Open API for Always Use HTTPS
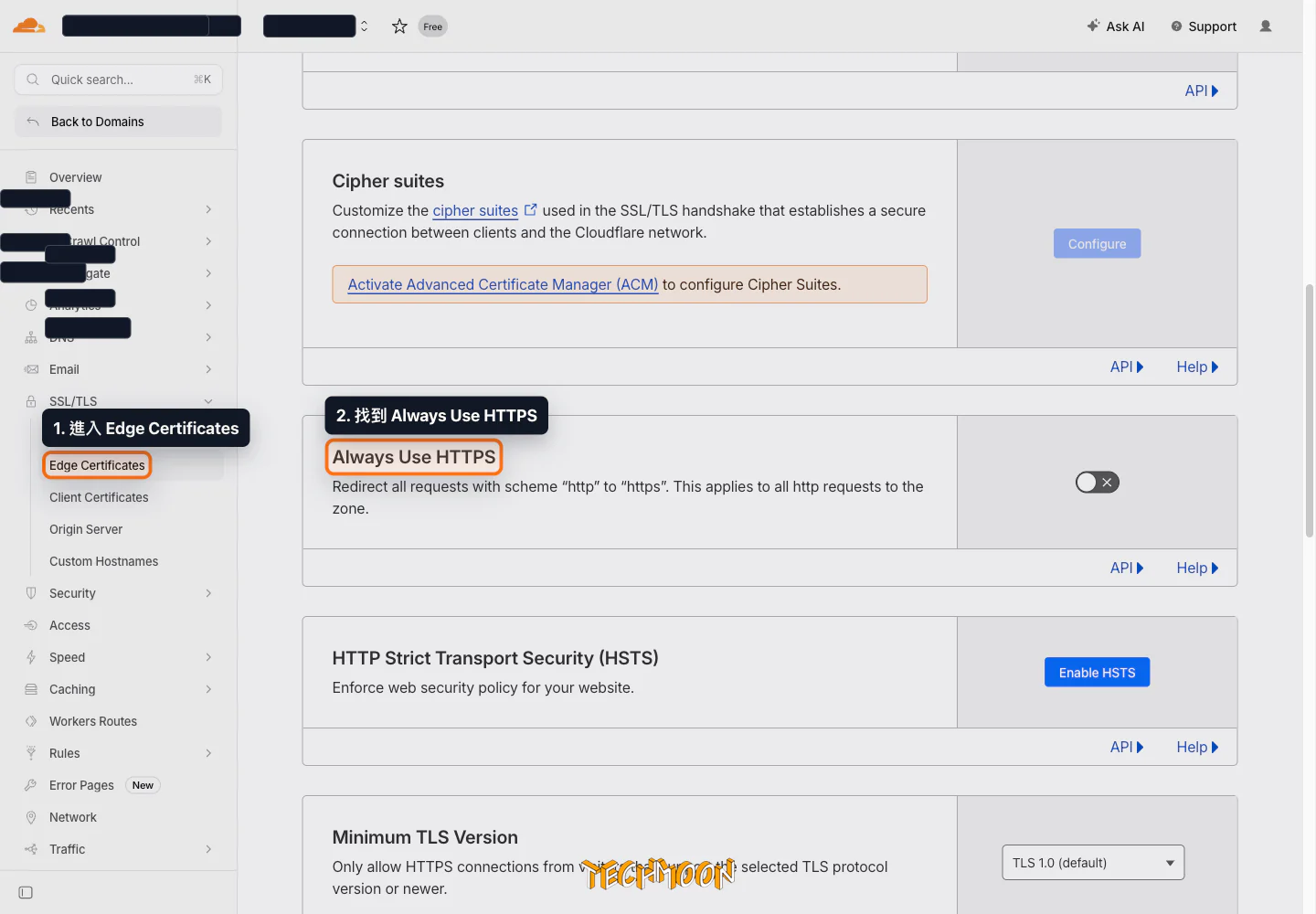Image resolution: width=1316 pixels, height=914 pixels. 1126,568
